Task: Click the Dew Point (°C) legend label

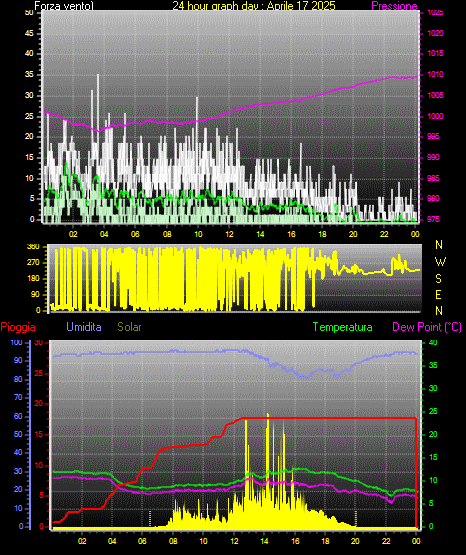Action: point(427,327)
